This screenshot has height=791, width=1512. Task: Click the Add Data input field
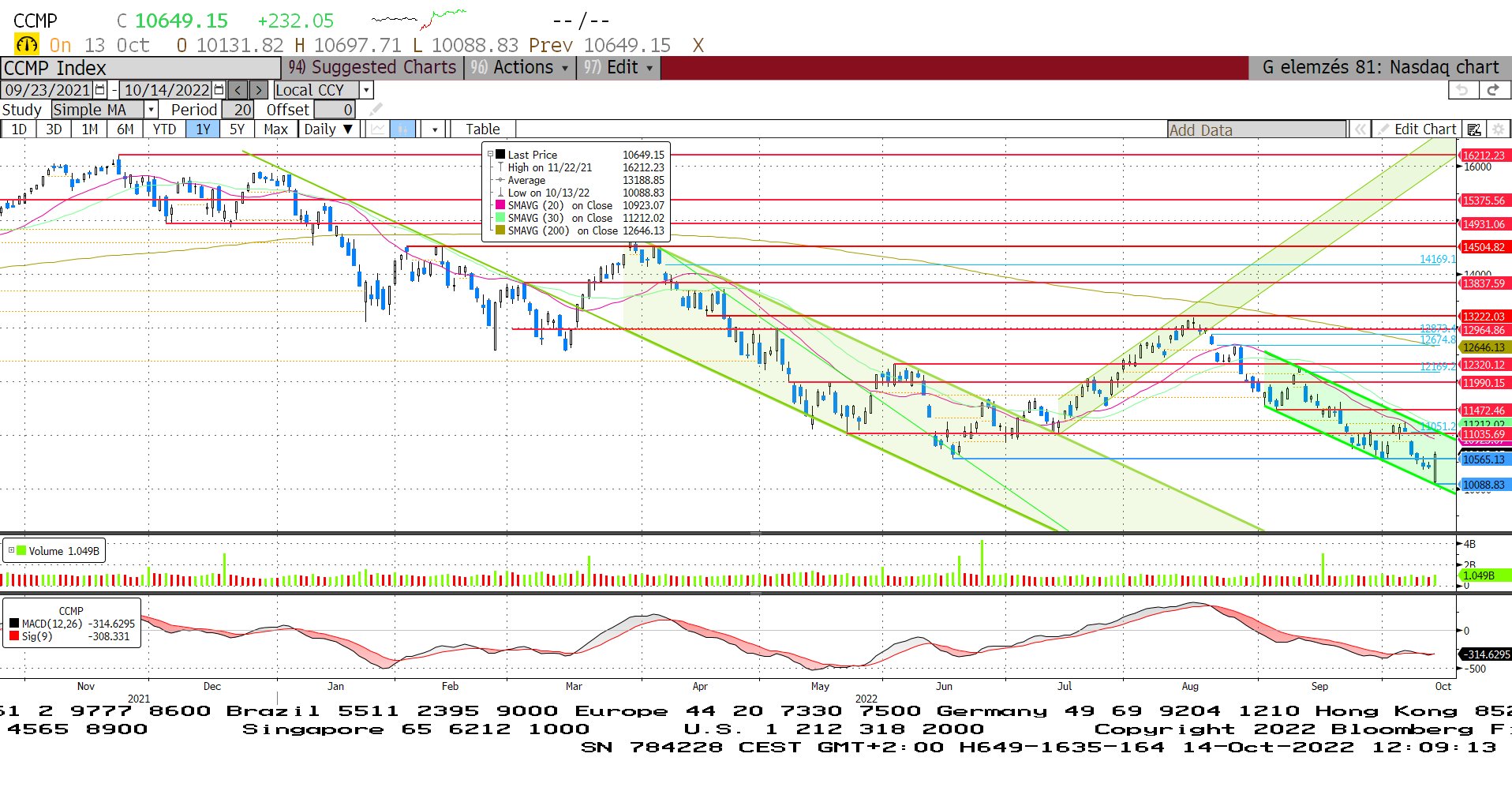[x=1256, y=130]
